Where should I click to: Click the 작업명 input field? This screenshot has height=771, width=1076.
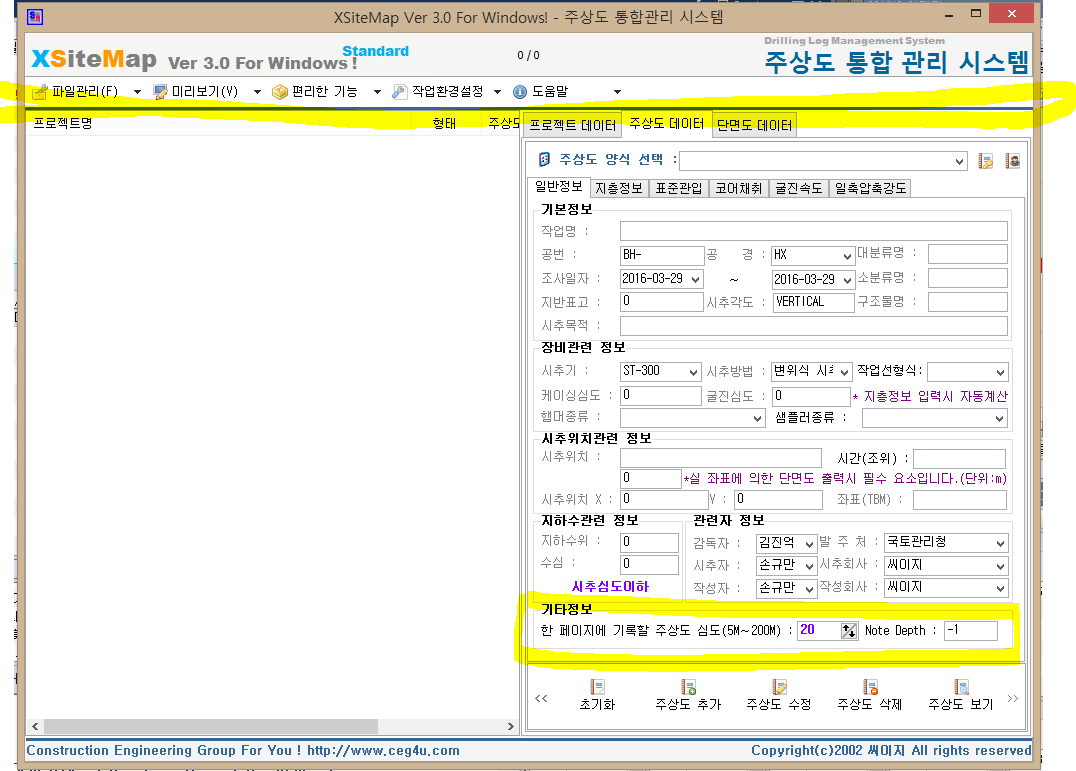pos(813,231)
